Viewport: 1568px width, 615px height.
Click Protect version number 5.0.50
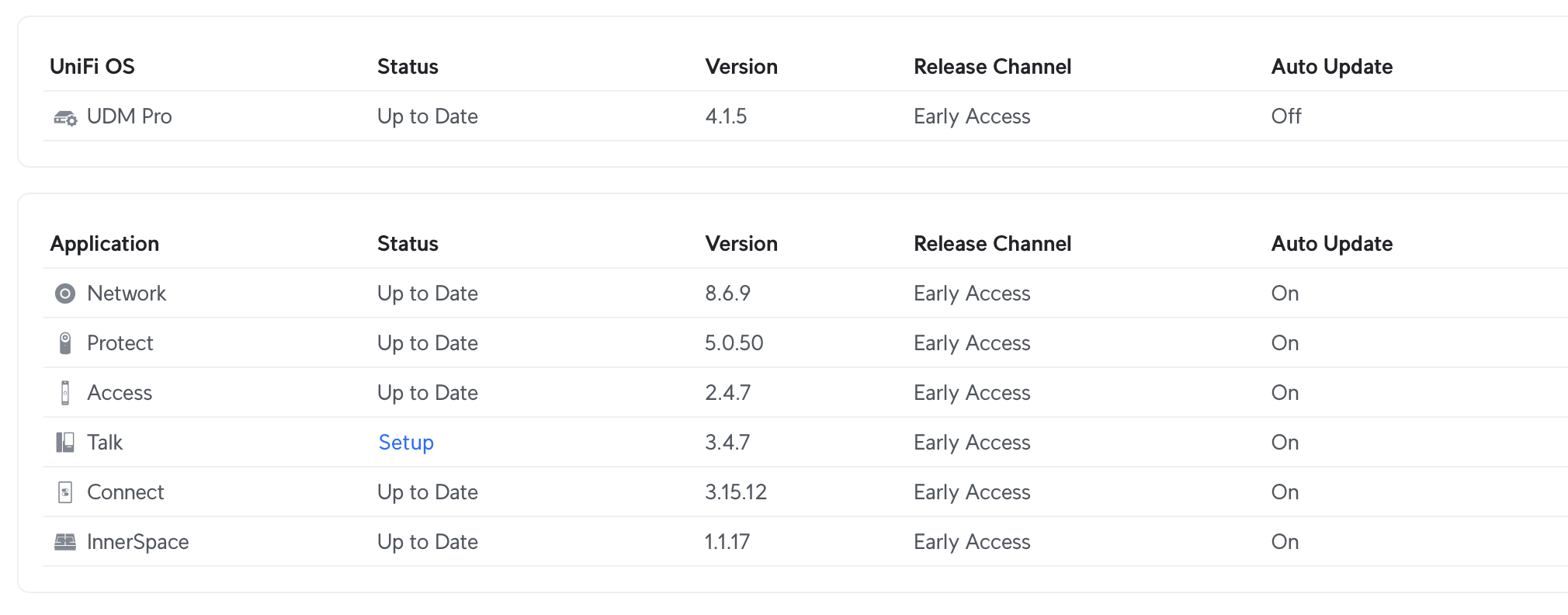pos(734,343)
